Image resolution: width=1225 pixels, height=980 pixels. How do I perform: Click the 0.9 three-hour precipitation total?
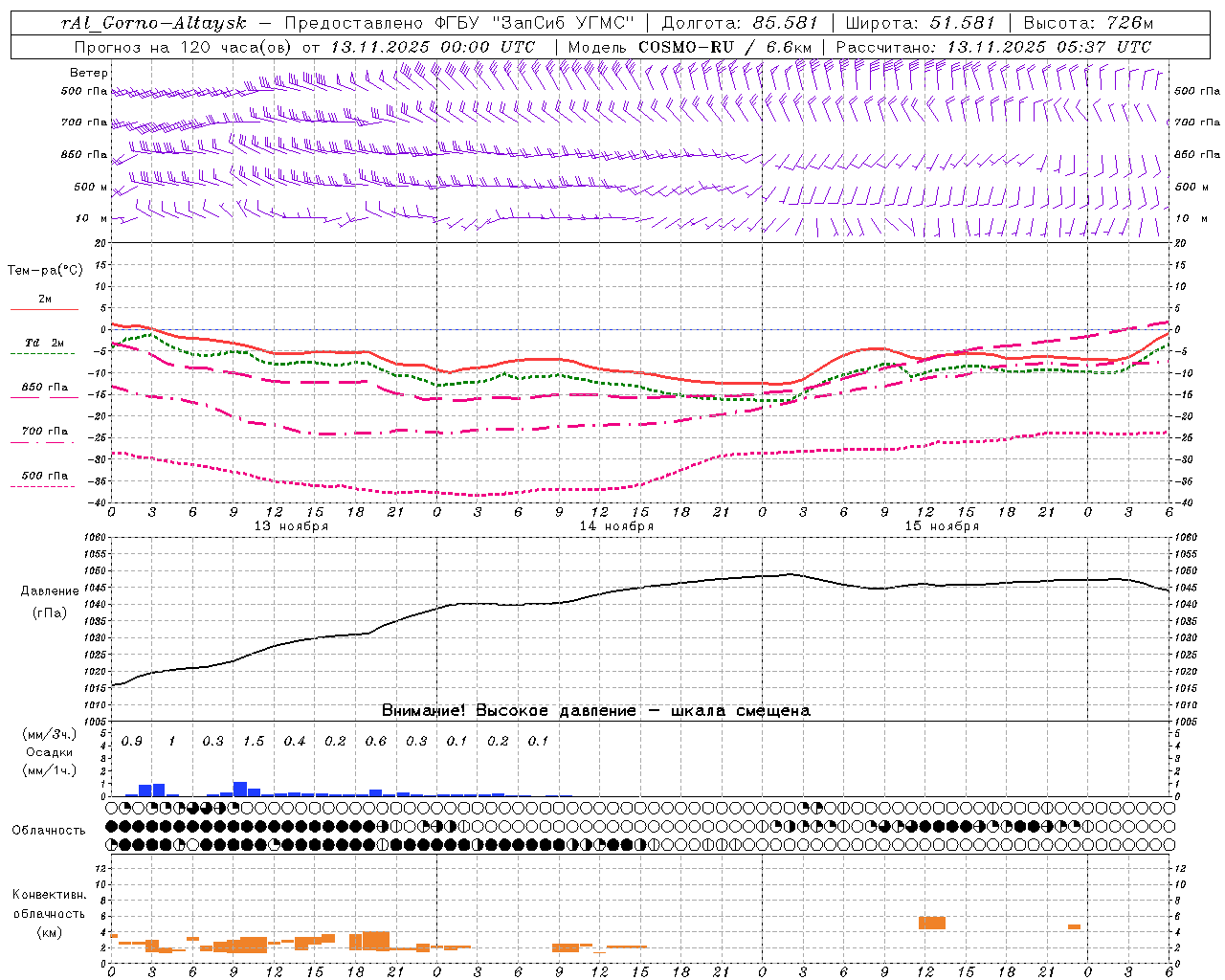[131, 741]
